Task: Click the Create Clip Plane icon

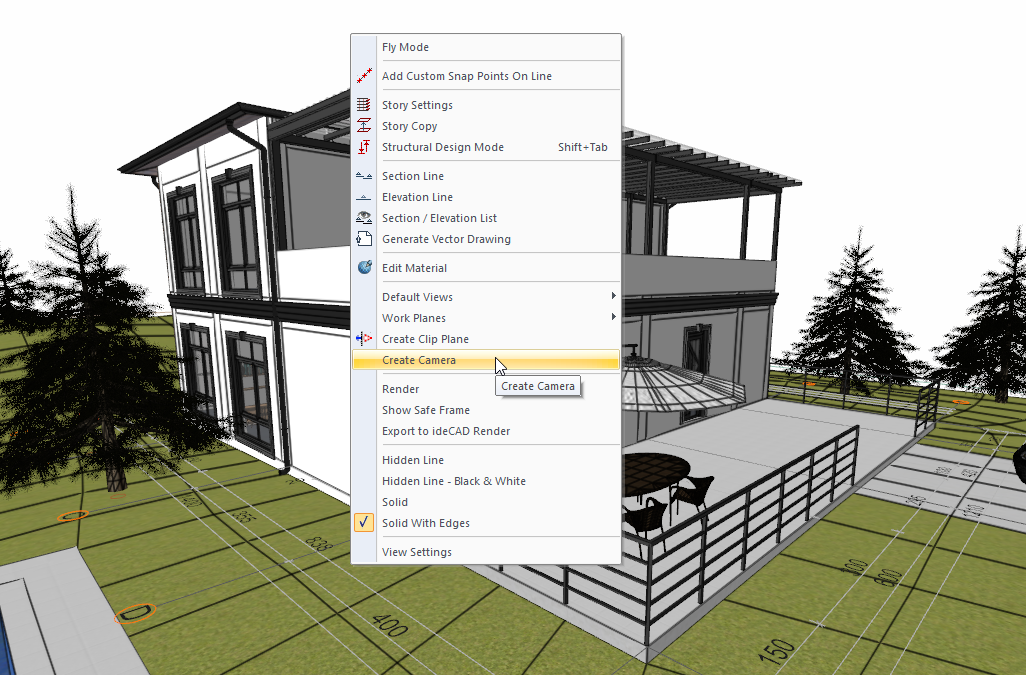Action: click(364, 339)
